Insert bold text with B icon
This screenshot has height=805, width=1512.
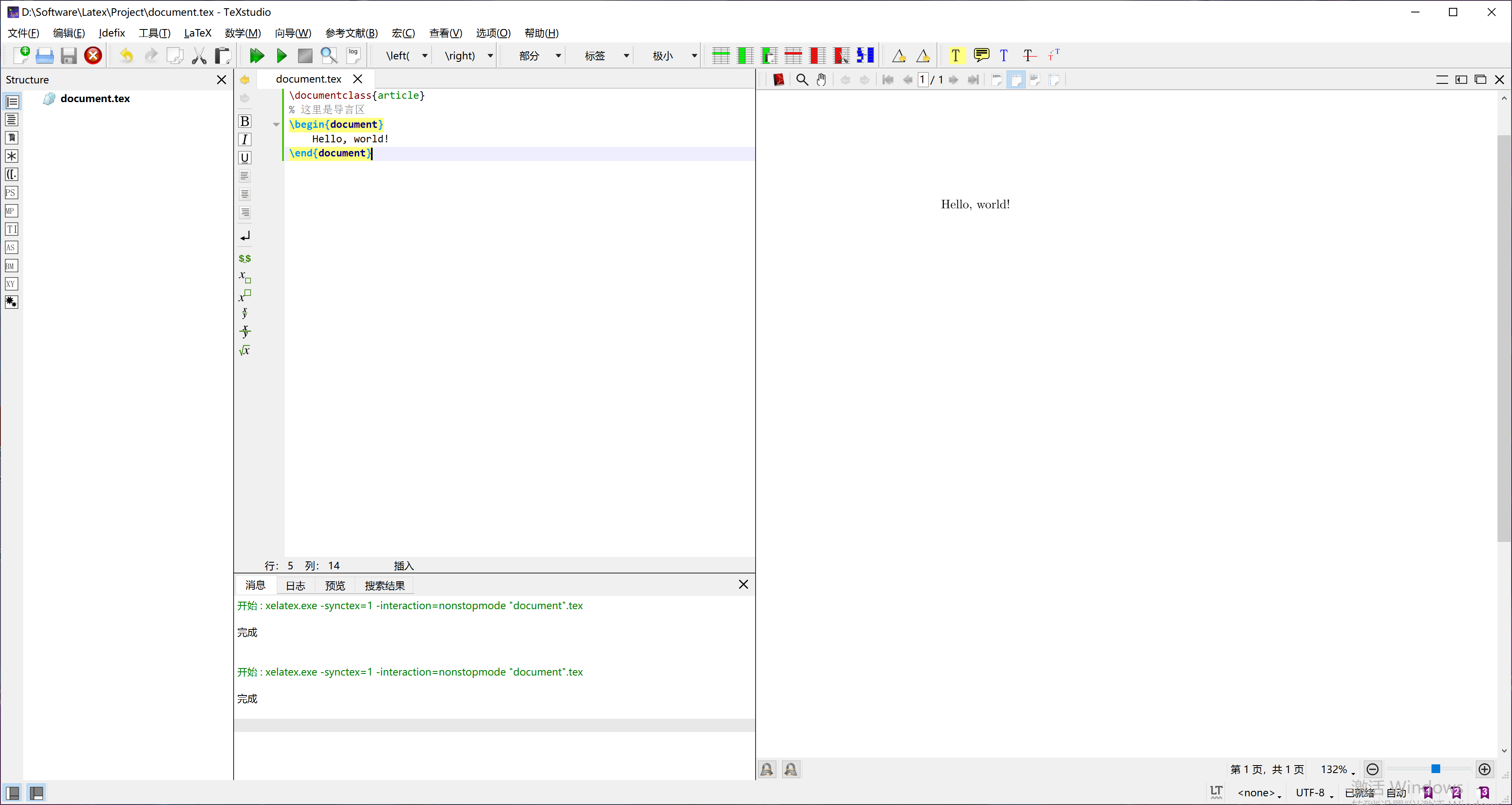245,122
